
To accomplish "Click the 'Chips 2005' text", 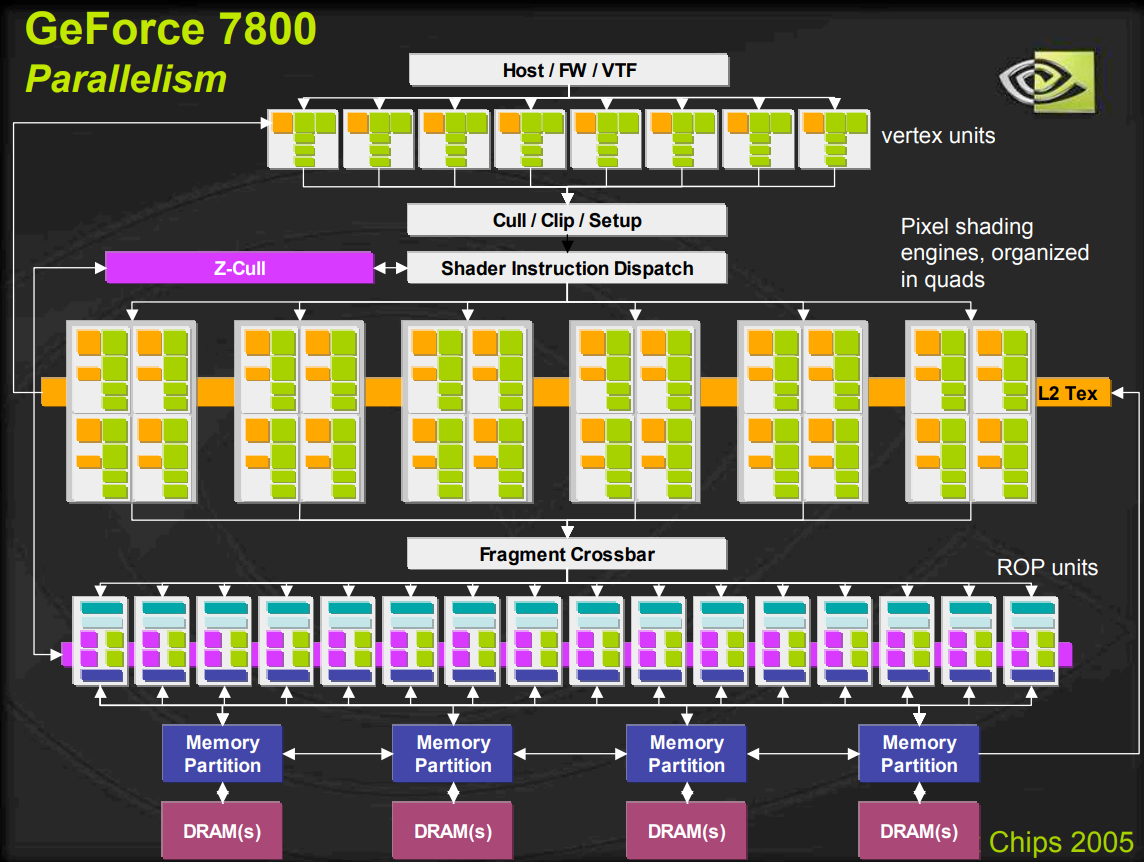I will point(1061,842).
